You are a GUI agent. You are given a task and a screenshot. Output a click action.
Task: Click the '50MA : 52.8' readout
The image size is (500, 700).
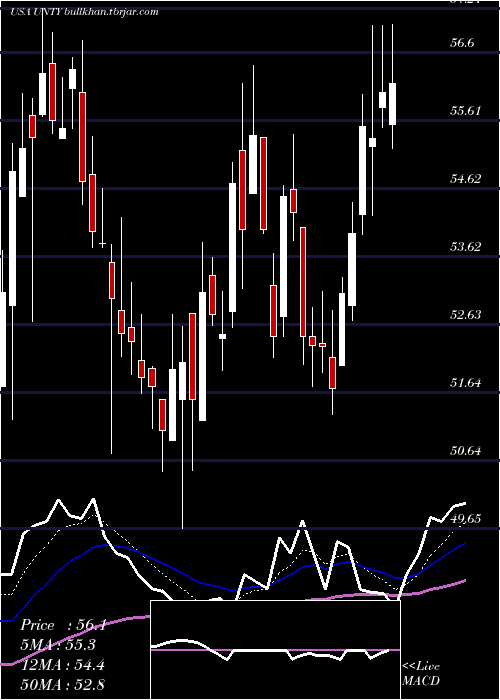point(62,684)
